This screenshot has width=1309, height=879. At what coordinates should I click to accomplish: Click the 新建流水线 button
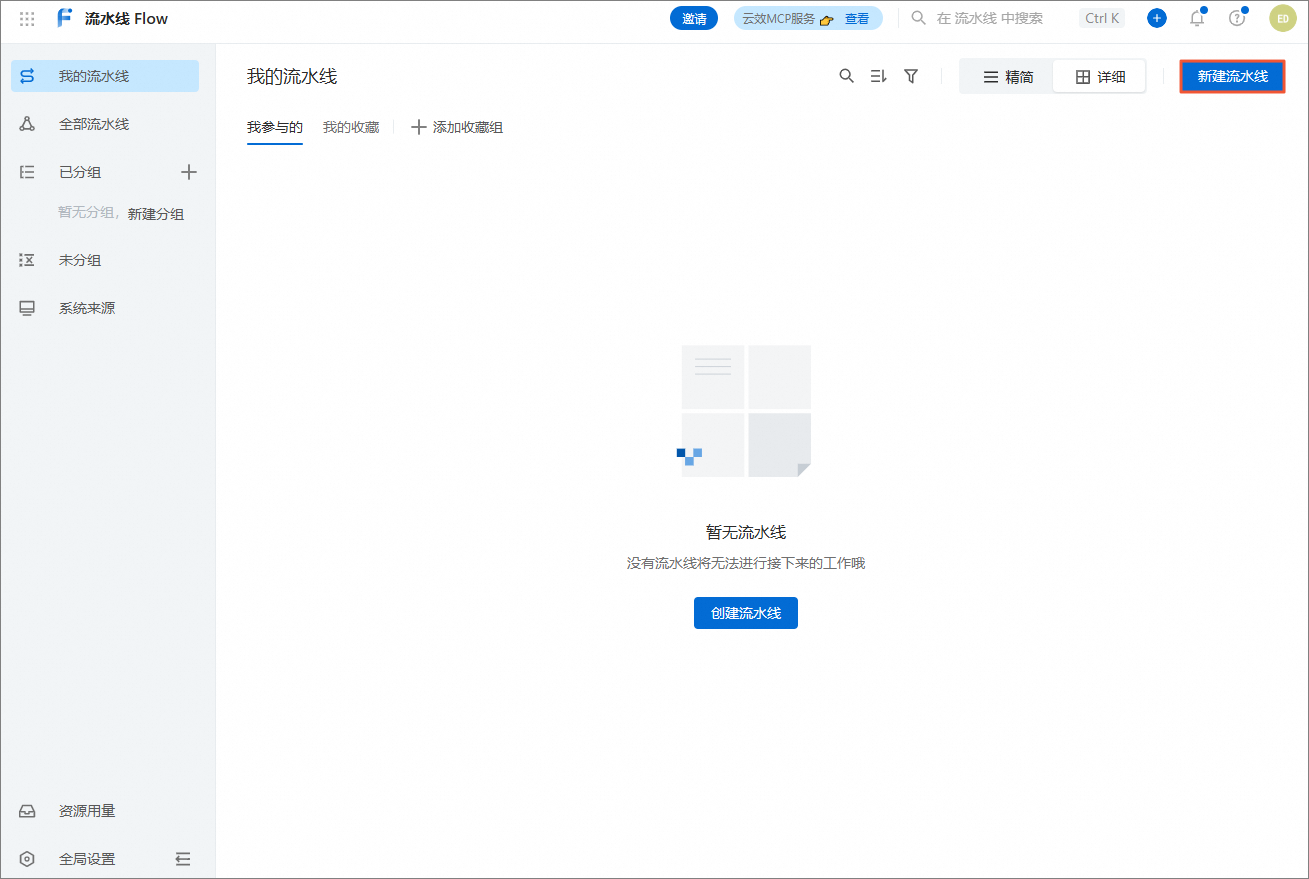1232,76
